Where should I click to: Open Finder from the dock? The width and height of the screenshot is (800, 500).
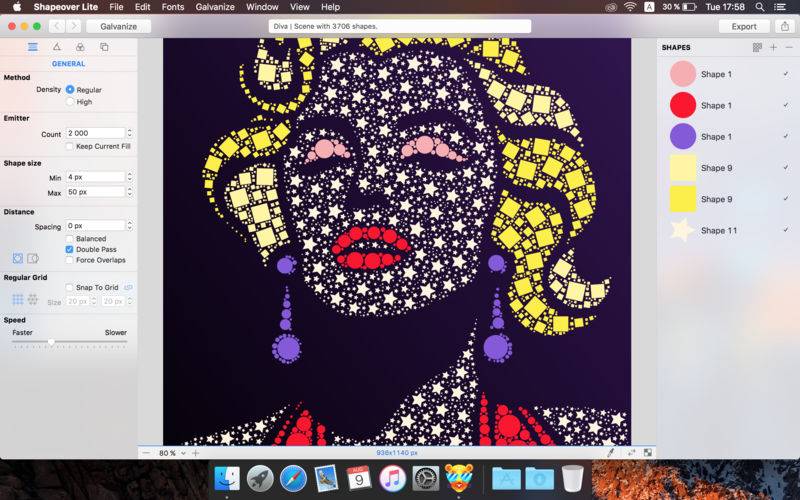tap(227, 479)
